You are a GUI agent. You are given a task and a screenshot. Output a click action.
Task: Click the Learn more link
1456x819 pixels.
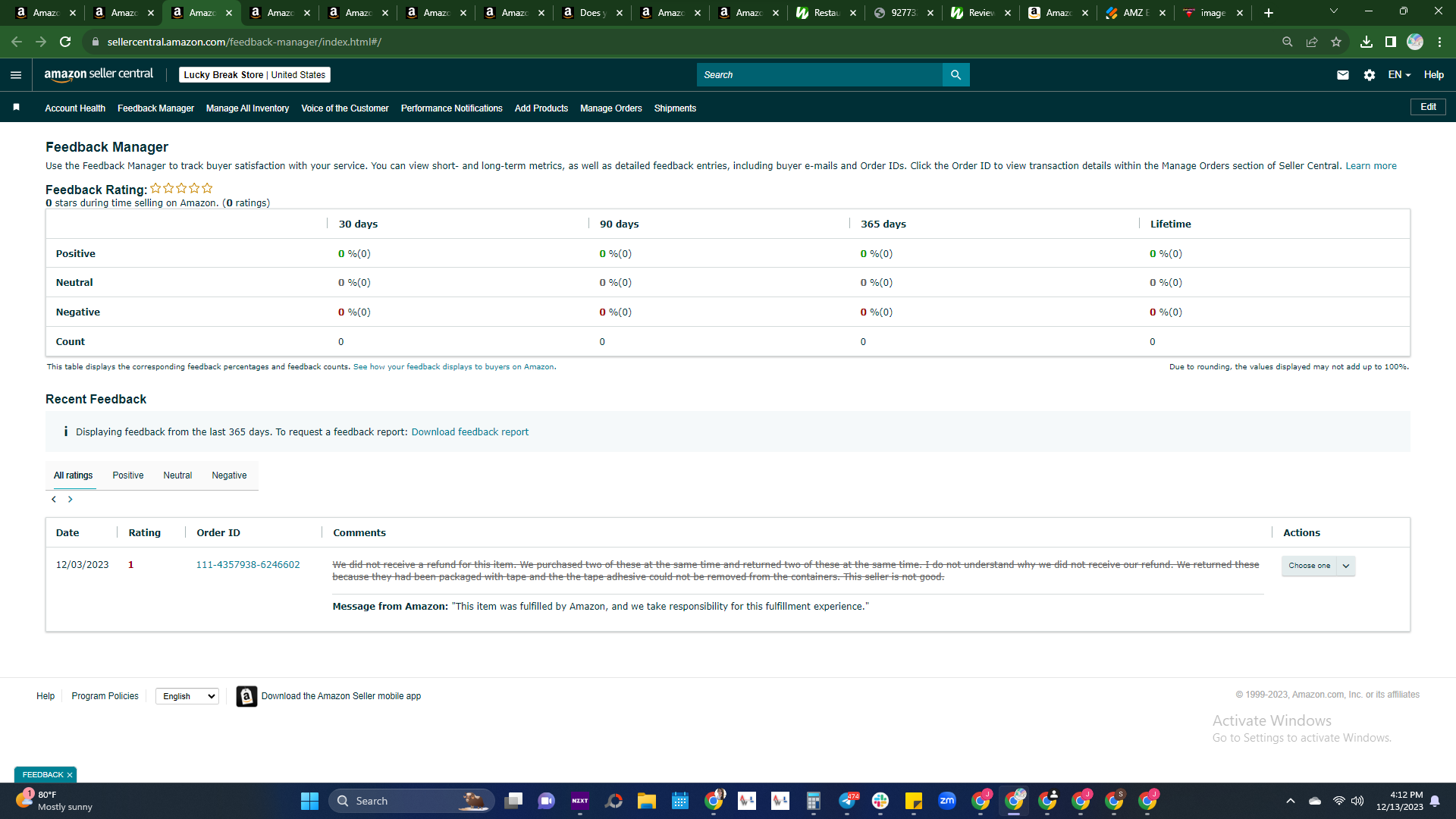coord(1371,166)
